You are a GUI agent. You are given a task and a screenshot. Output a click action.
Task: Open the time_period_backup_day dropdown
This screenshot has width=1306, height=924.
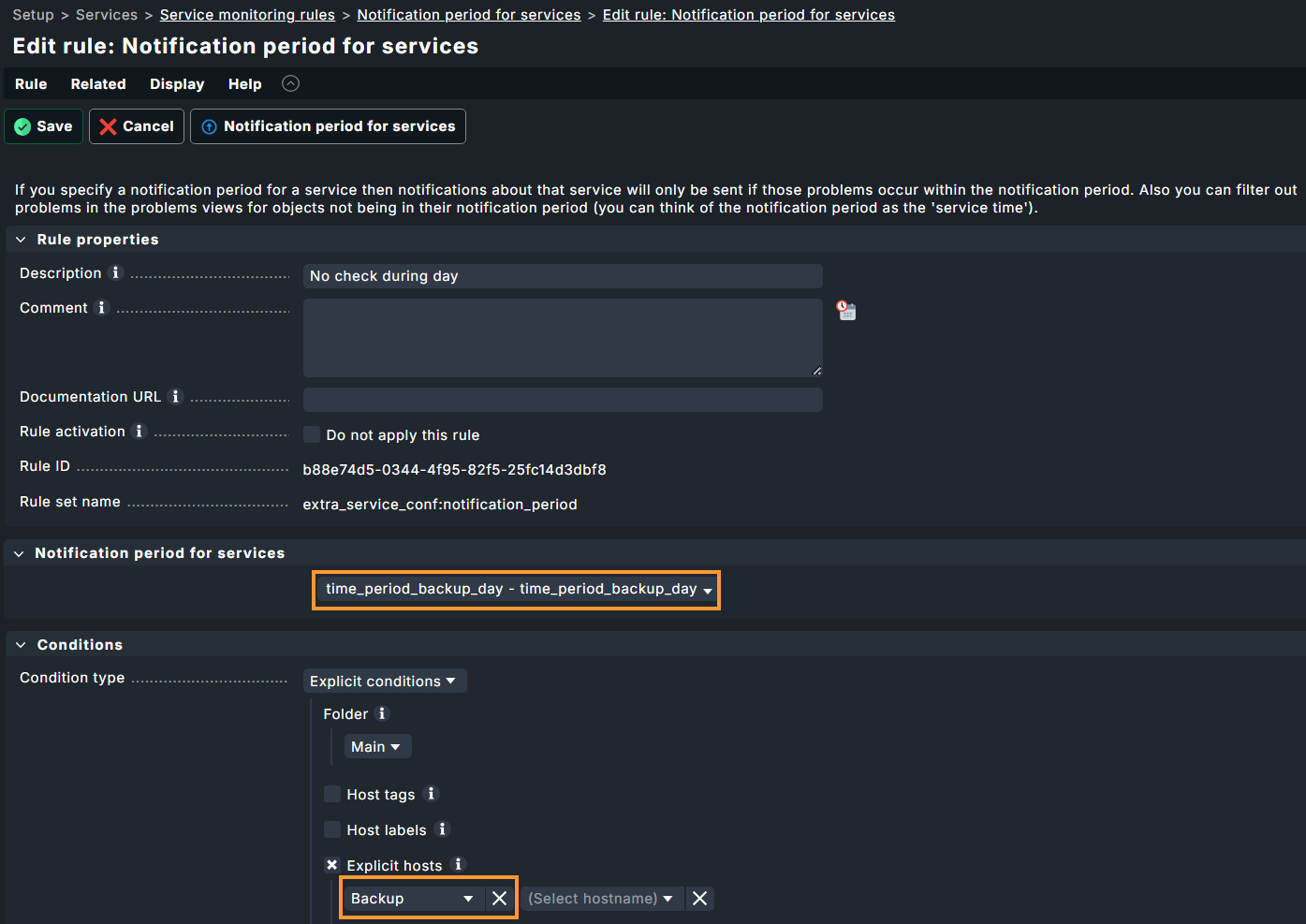tap(517, 589)
